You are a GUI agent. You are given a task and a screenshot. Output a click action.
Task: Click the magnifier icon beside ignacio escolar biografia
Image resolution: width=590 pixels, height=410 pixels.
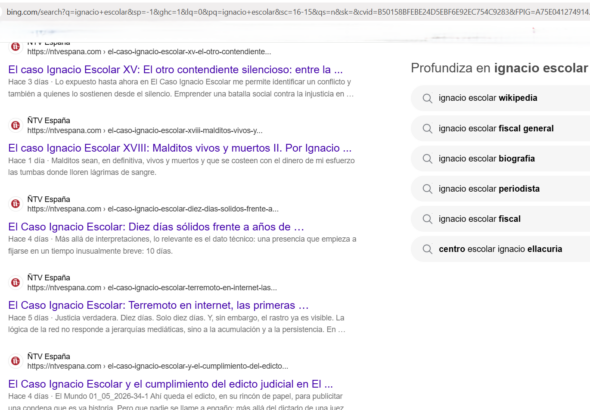(427, 159)
